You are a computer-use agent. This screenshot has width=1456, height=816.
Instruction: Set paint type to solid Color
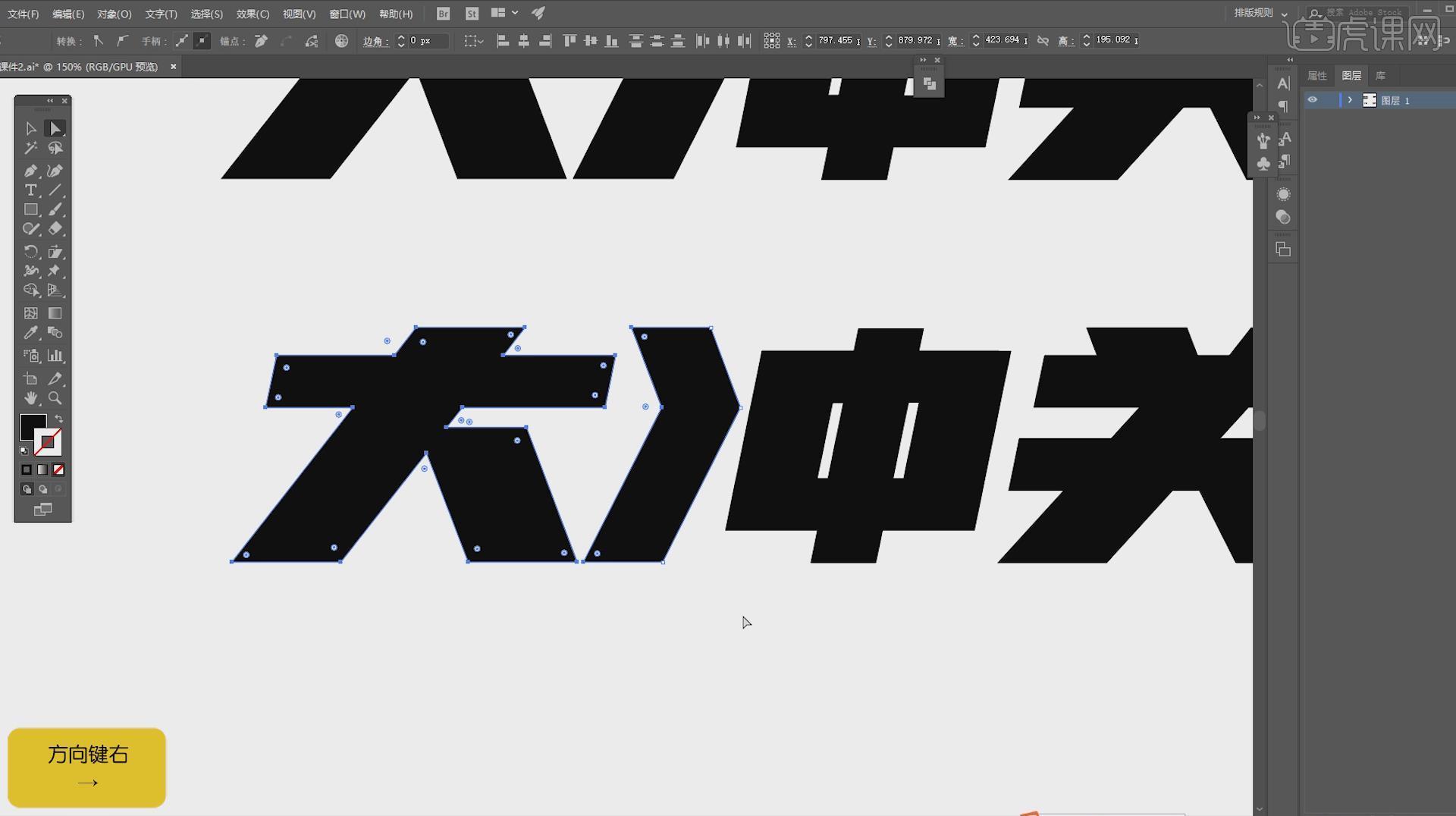(x=27, y=469)
